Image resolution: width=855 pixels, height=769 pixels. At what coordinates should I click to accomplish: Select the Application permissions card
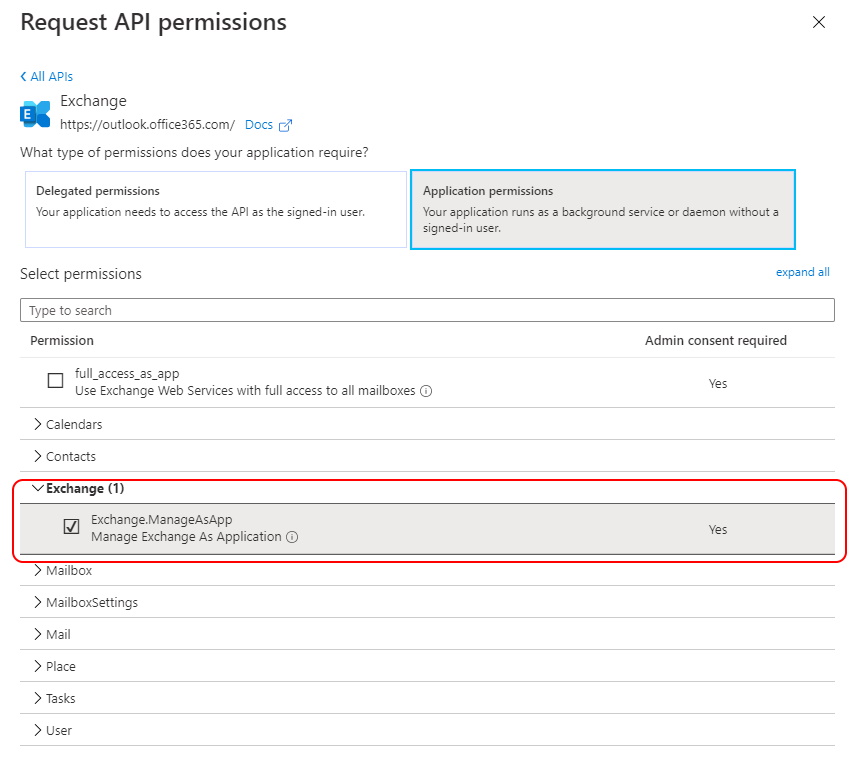(x=603, y=209)
